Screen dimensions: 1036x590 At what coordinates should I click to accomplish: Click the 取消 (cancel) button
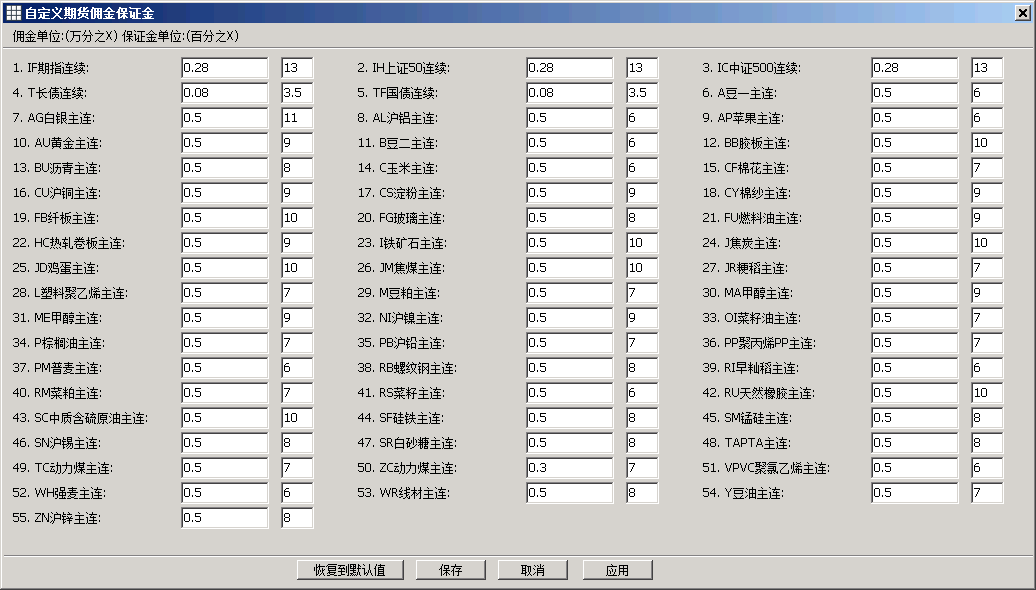point(532,570)
